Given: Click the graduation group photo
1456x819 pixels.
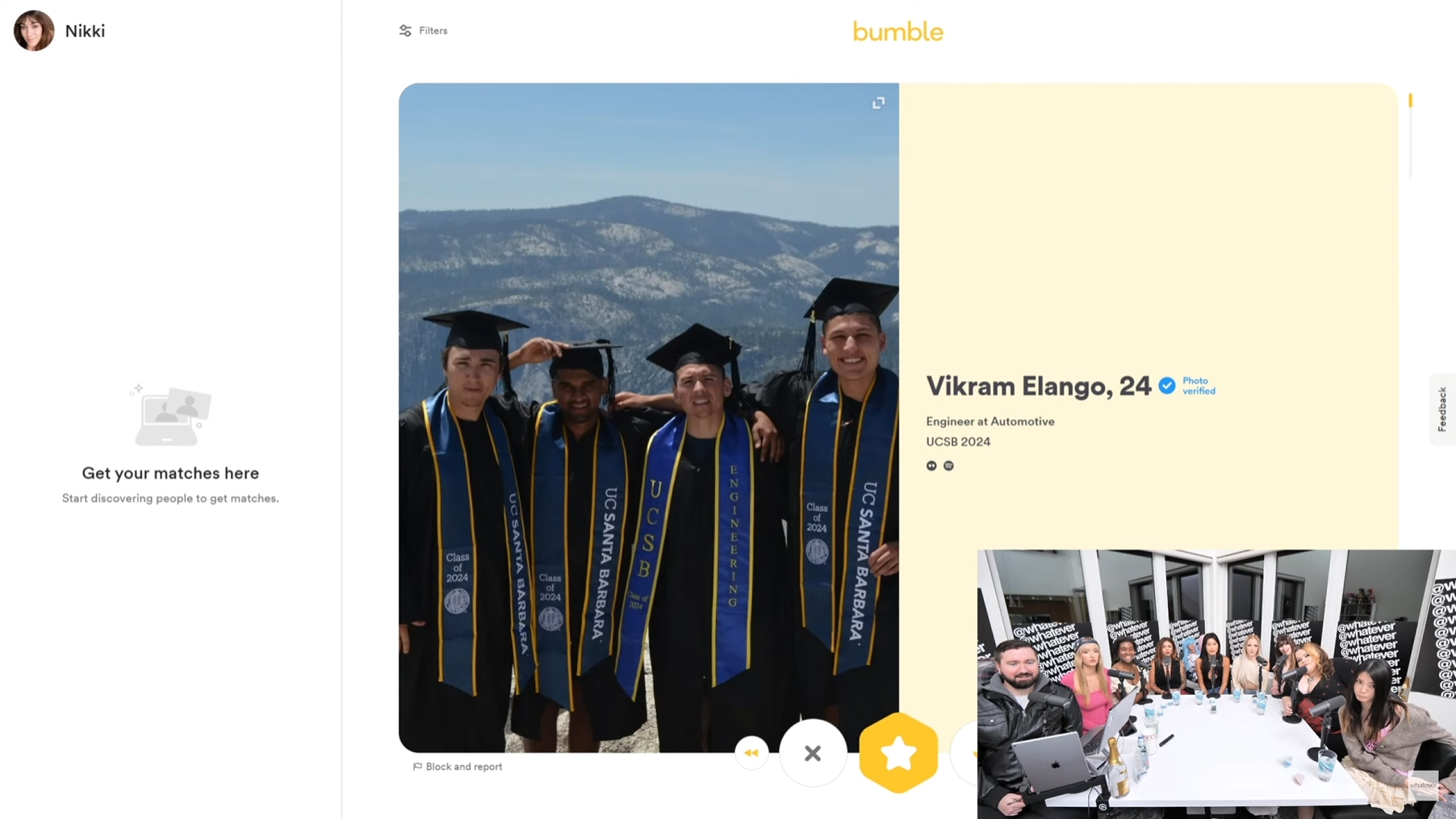Looking at the screenshot, I should pos(648,418).
